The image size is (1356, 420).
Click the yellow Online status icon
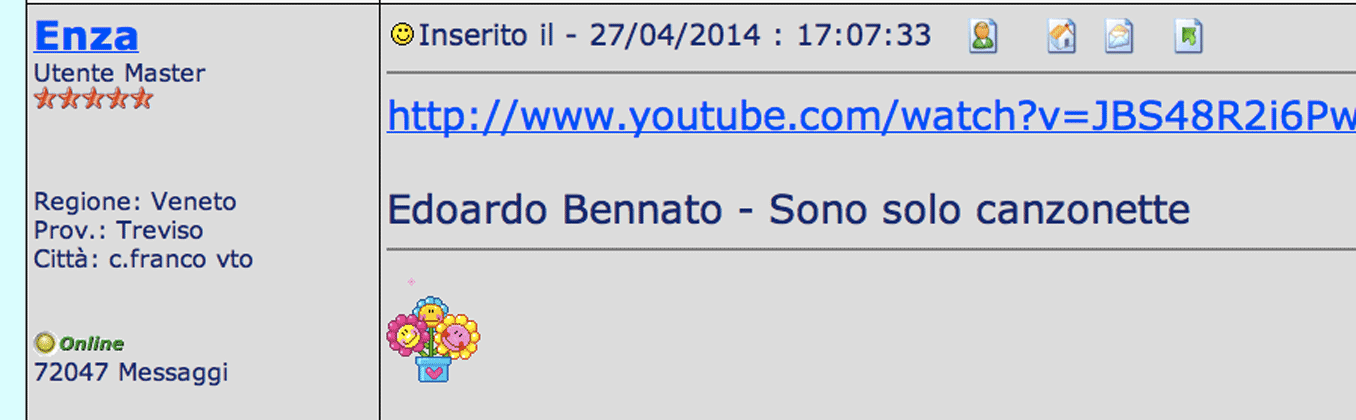pos(45,343)
